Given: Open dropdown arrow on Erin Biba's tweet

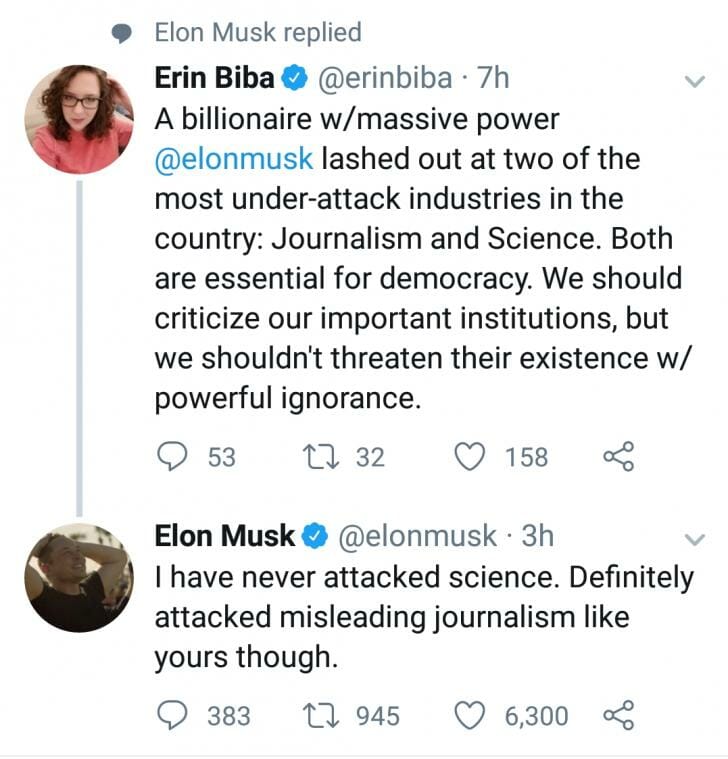Looking at the screenshot, I should point(693,83).
